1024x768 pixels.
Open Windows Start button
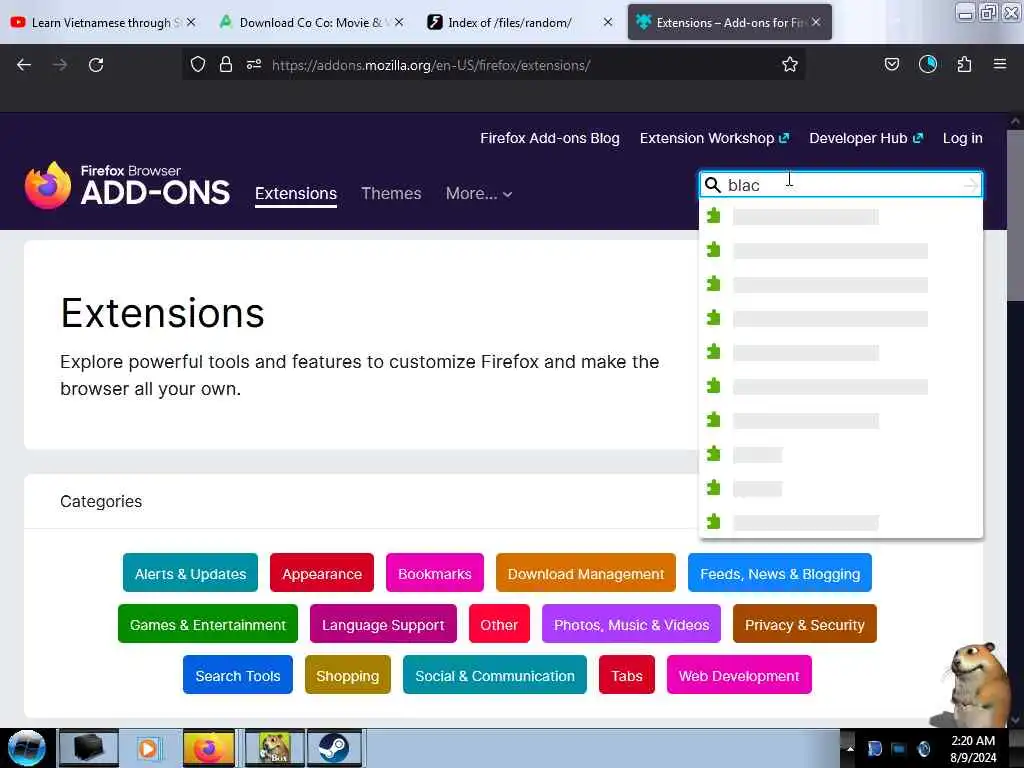[x=26, y=748]
